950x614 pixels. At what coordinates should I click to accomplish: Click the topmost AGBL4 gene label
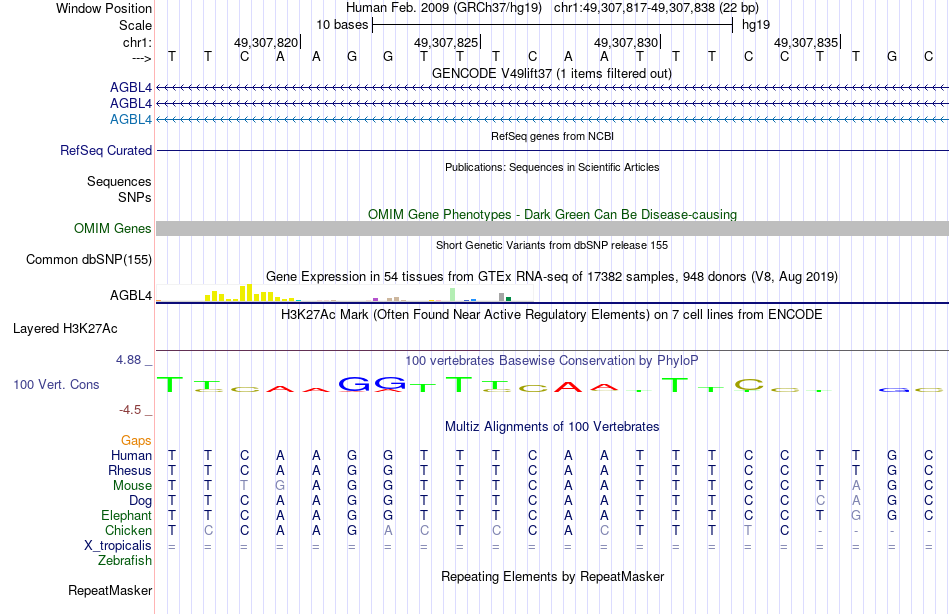131,87
